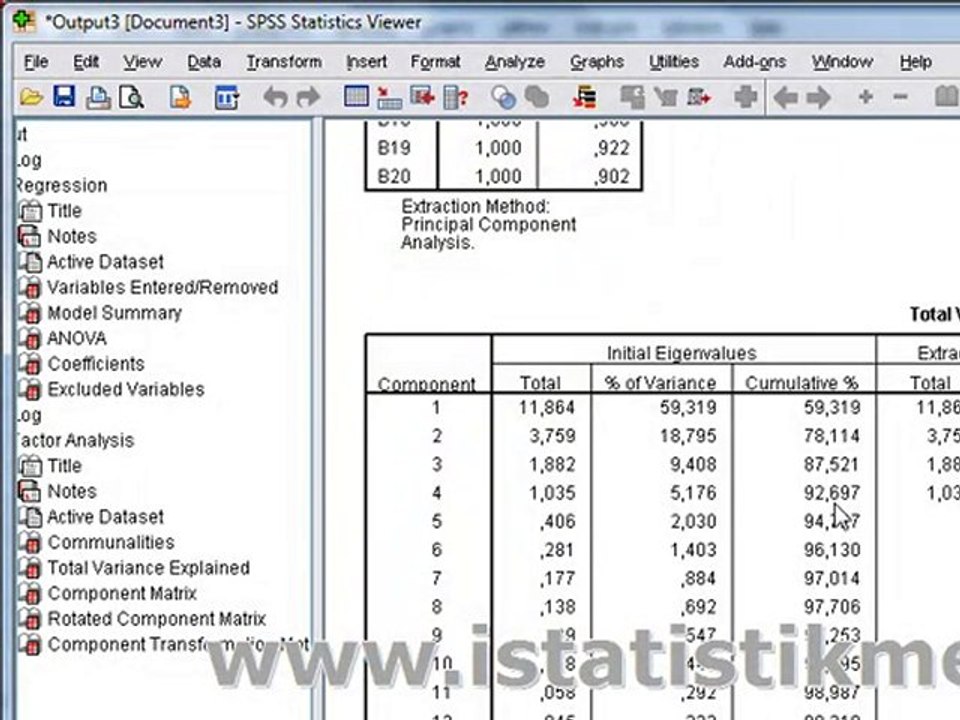Select Component Transformation Matrix in the outline
Image resolution: width=960 pixels, height=720 pixels.
(178, 645)
